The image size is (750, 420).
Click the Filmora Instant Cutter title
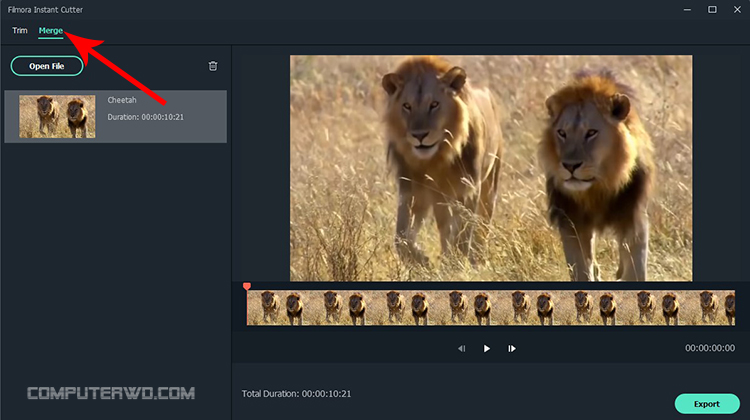point(45,10)
